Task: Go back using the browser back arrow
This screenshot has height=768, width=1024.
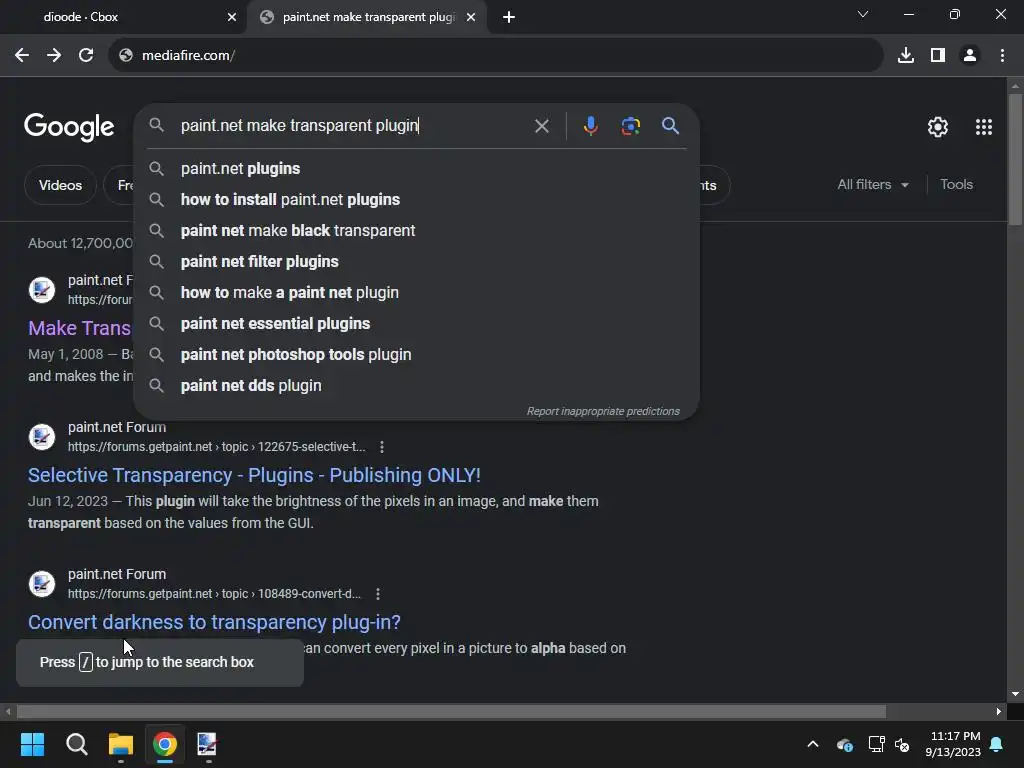Action: pyautogui.click(x=22, y=56)
